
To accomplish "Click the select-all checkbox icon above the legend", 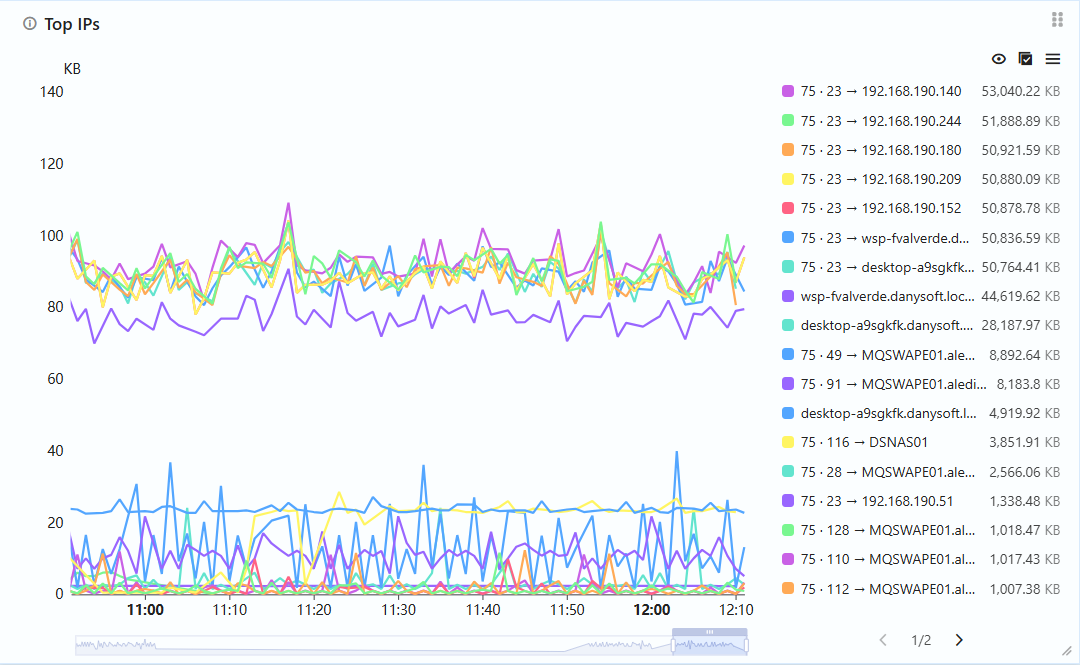I will tap(1025, 59).
